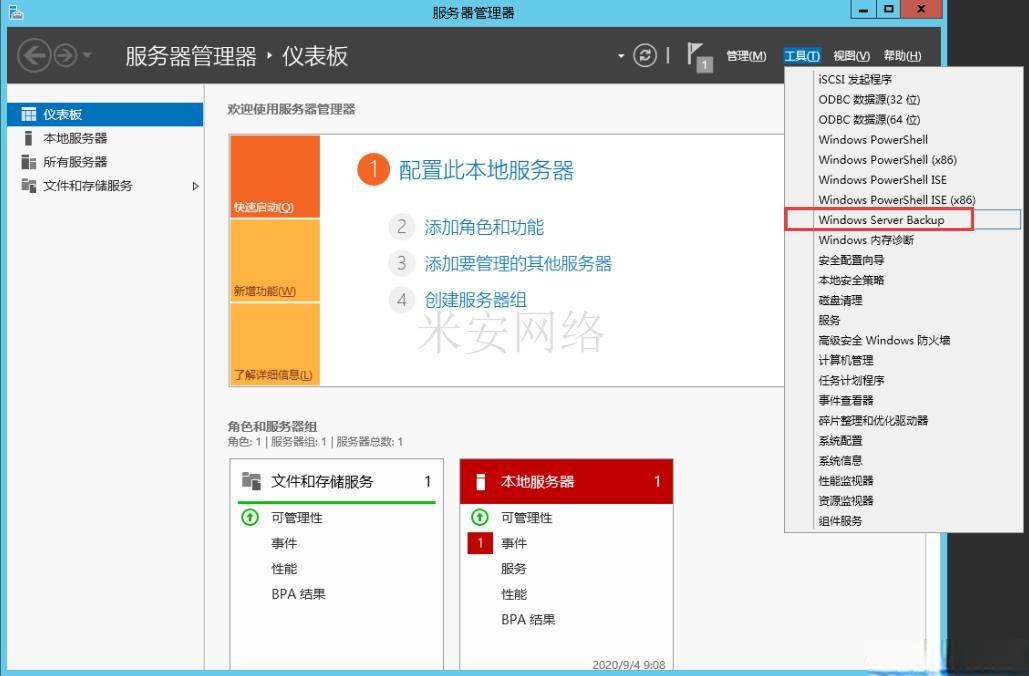The height and width of the screenshot is (676, 1029).
Task: Click the 文件和存储服务 tile header icon
Action: pos(251,481)
